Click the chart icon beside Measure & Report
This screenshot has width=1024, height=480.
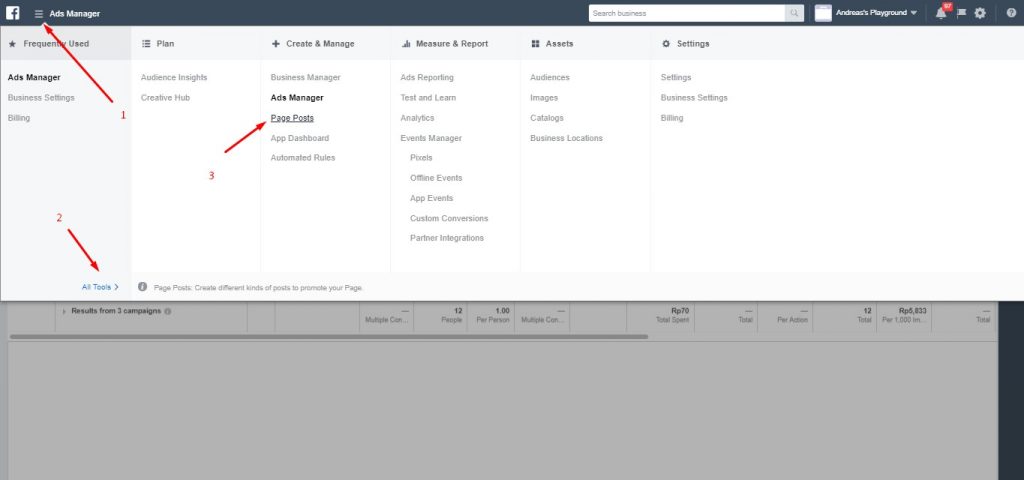[x=406, y=44]
